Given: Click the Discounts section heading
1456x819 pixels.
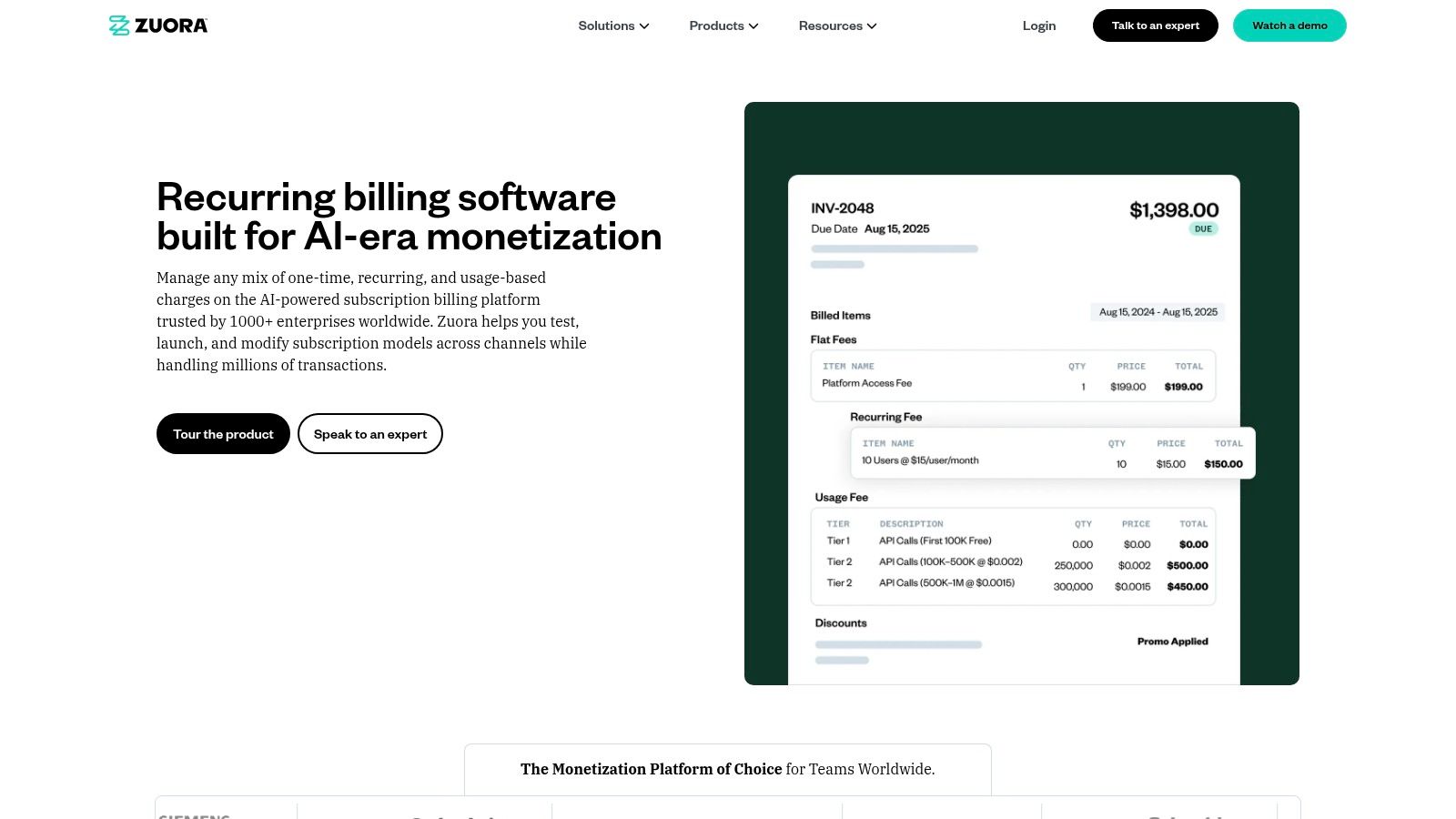Looking at the screenshot, I should (x=841, y=623).
